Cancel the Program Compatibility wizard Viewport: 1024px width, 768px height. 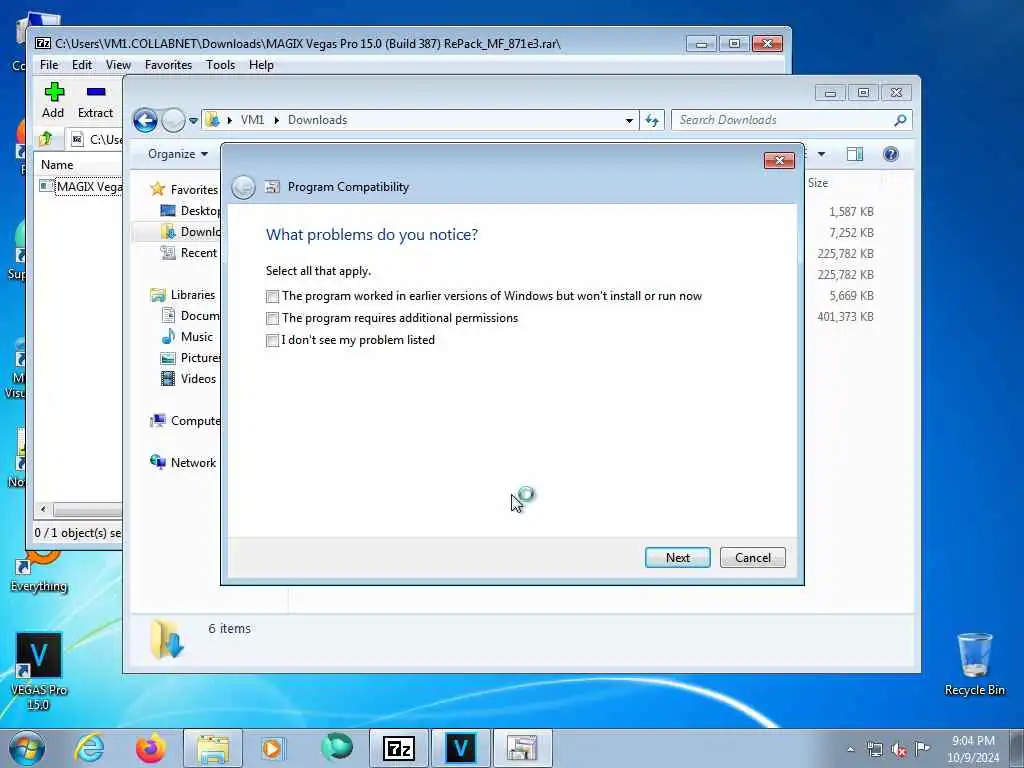752,558
